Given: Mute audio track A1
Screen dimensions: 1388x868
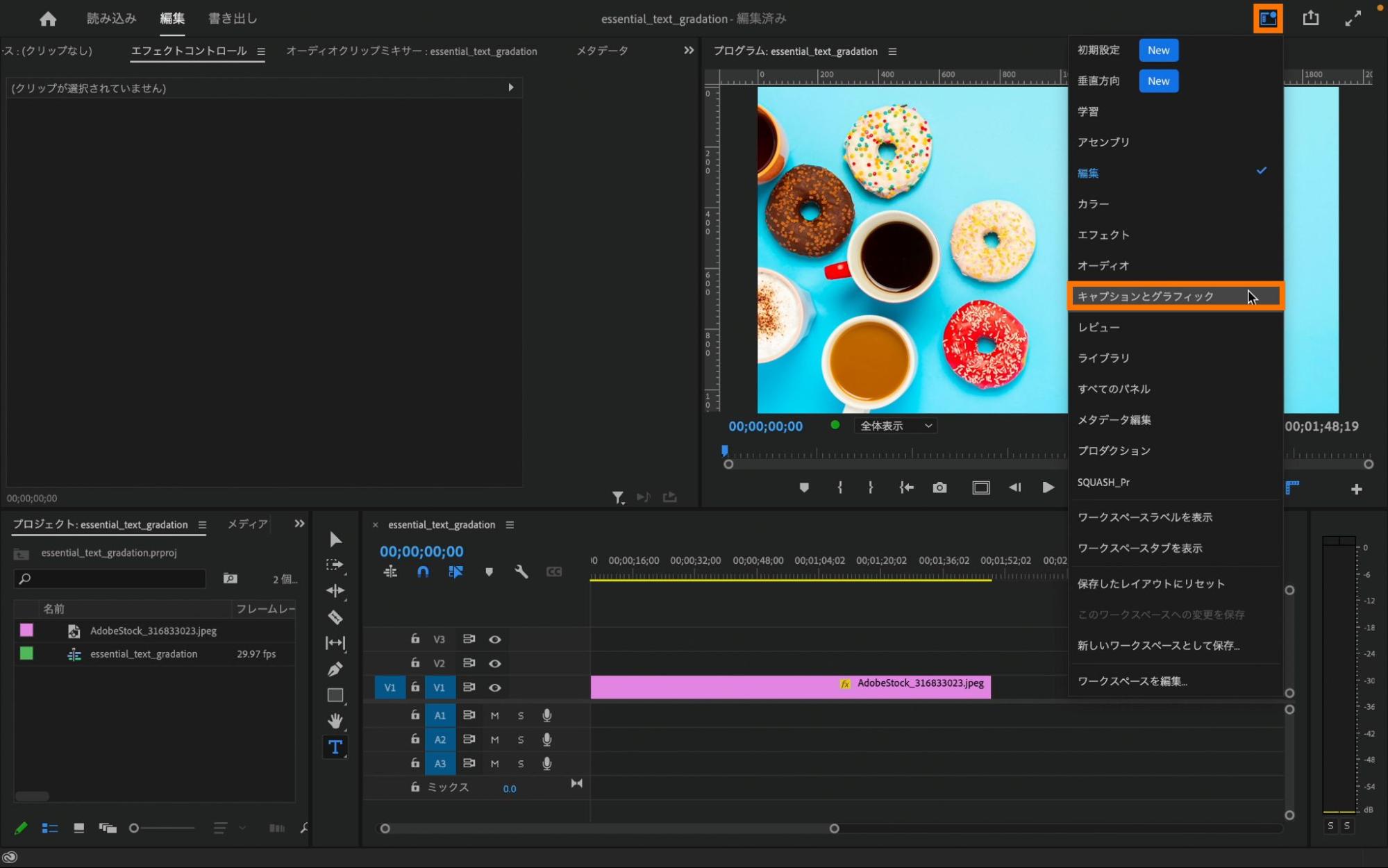Looking at the screenshot, I should point(494,715).
